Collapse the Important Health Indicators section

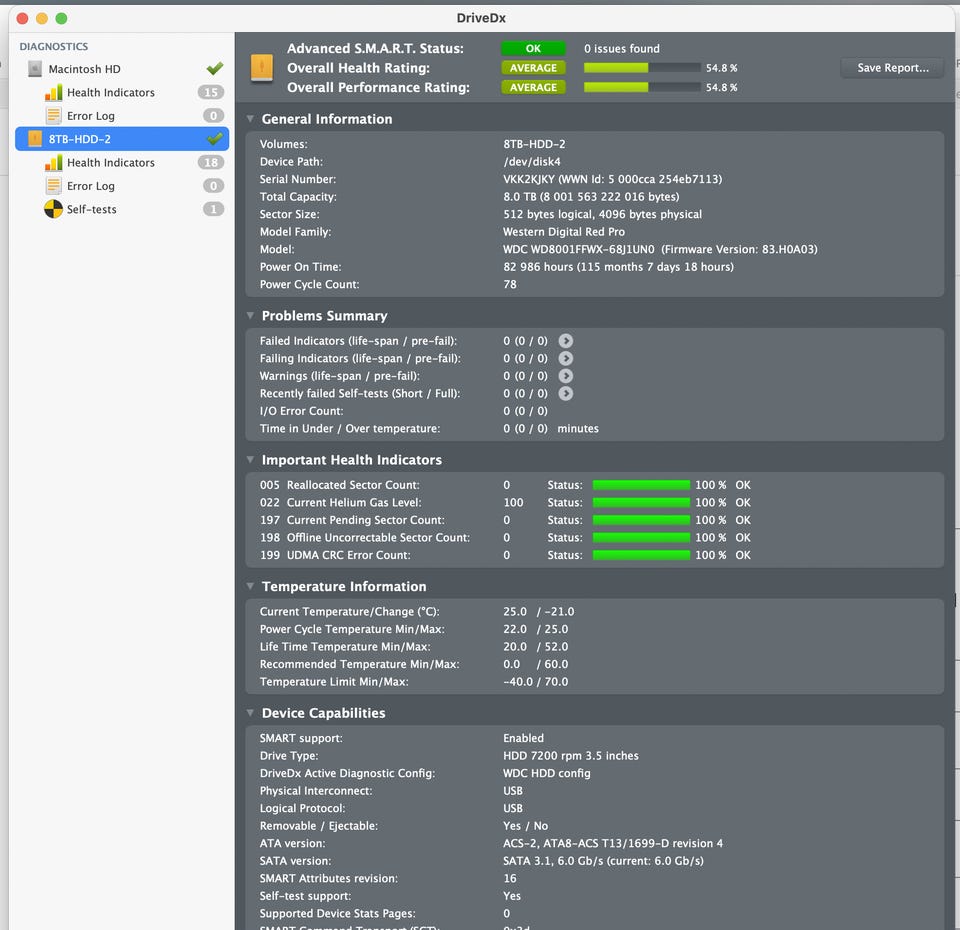coord(250,459)
